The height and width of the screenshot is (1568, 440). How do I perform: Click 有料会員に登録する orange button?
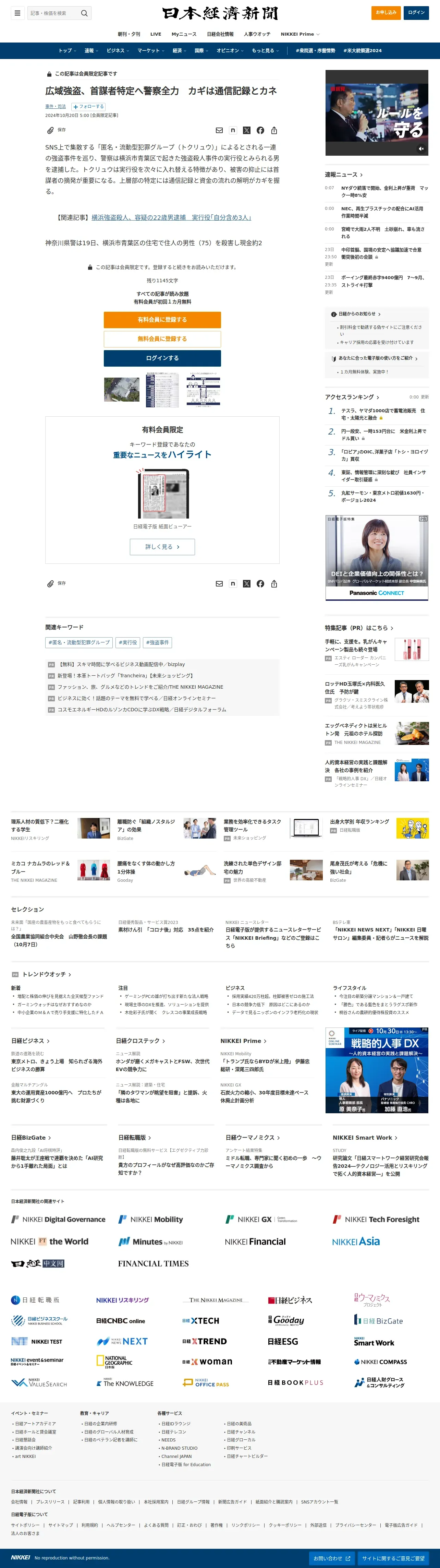(x=162, y=320)
